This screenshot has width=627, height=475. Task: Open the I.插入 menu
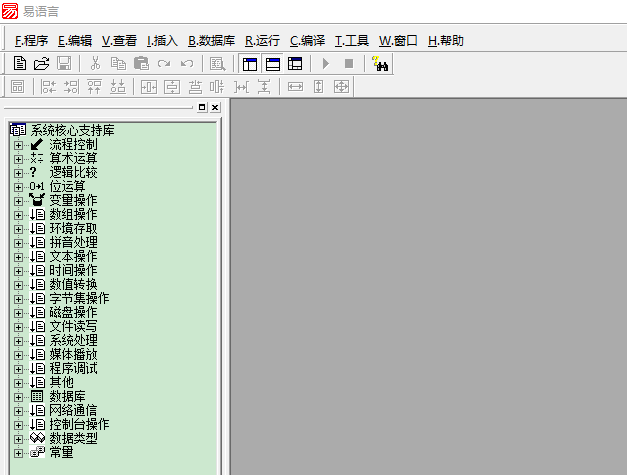coord(162,41)
